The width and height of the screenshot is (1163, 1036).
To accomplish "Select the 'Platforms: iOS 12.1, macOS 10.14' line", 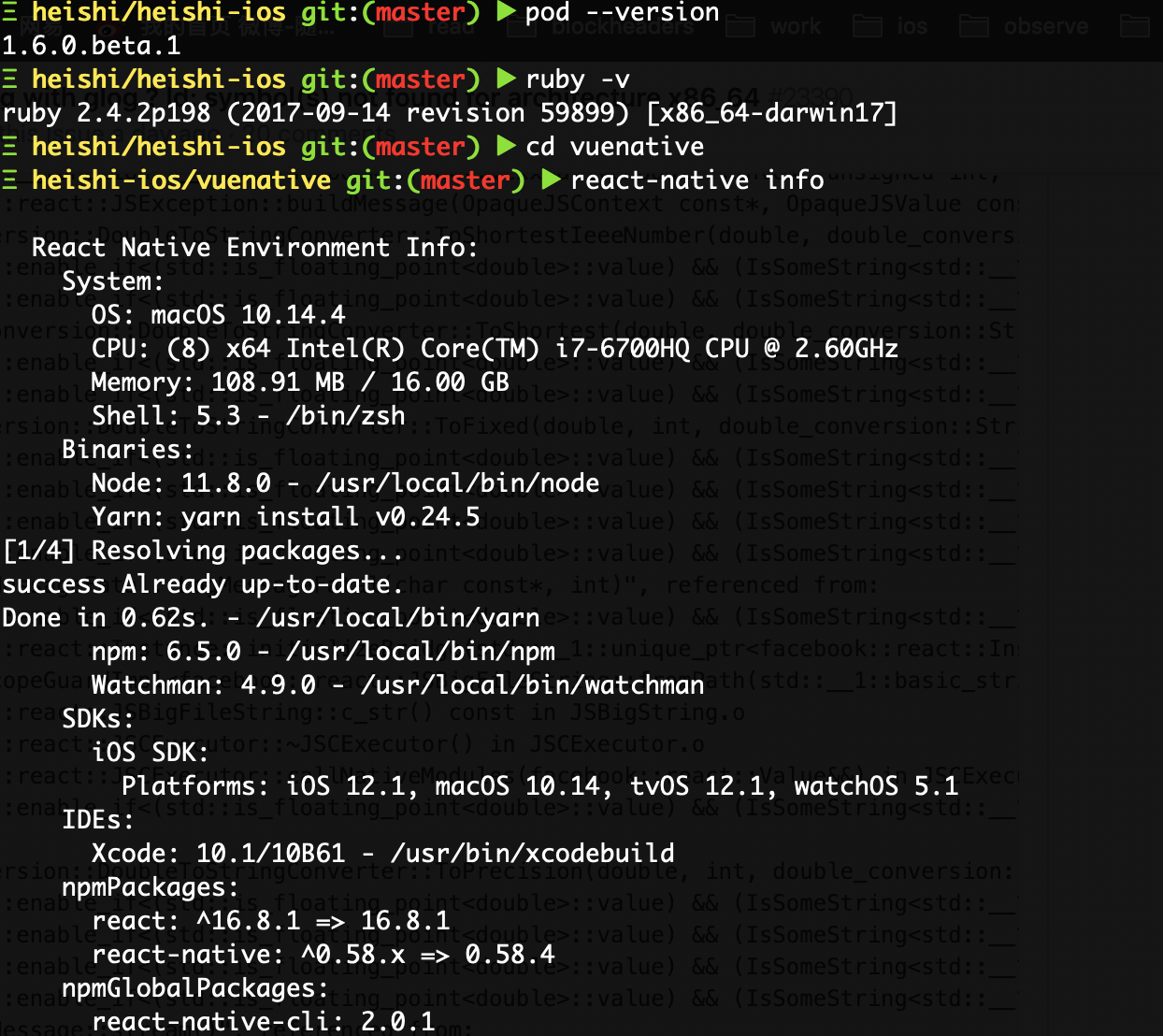I will tap(540, 786).
